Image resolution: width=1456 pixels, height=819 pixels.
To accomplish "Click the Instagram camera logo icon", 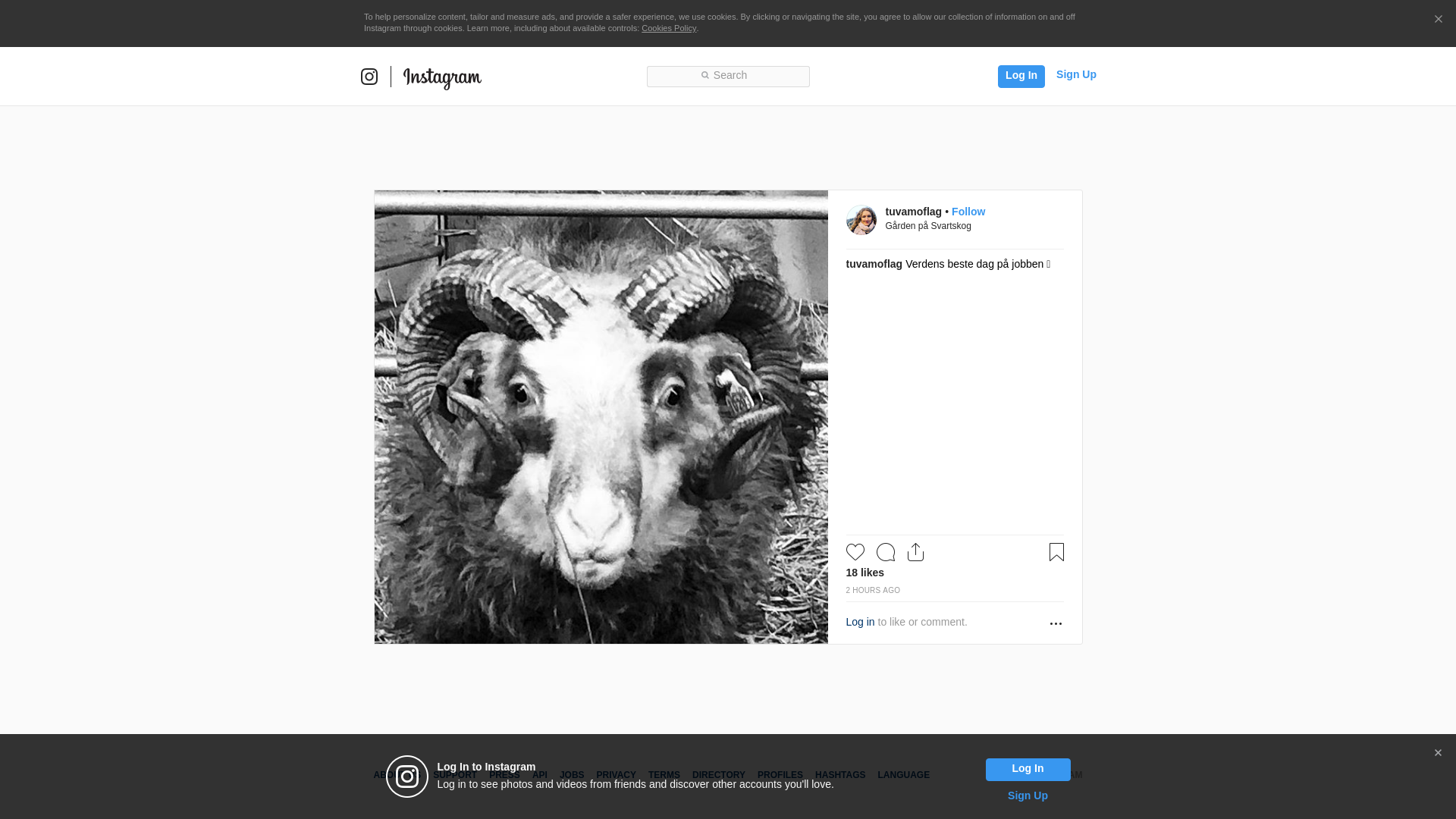I will point(369,77).
